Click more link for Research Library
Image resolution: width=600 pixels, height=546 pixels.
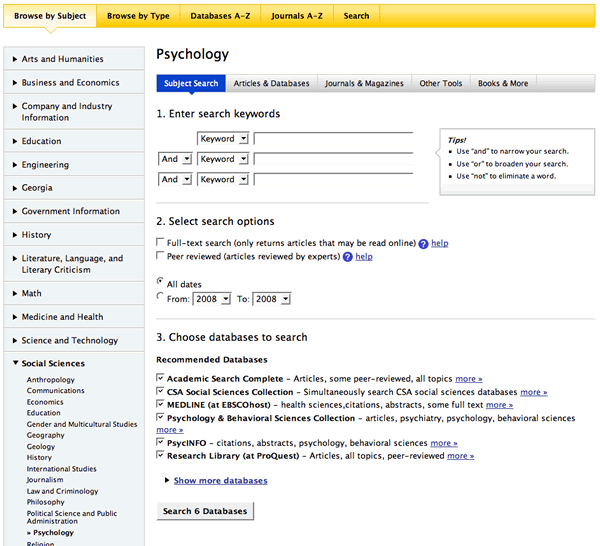pos(461,456)
